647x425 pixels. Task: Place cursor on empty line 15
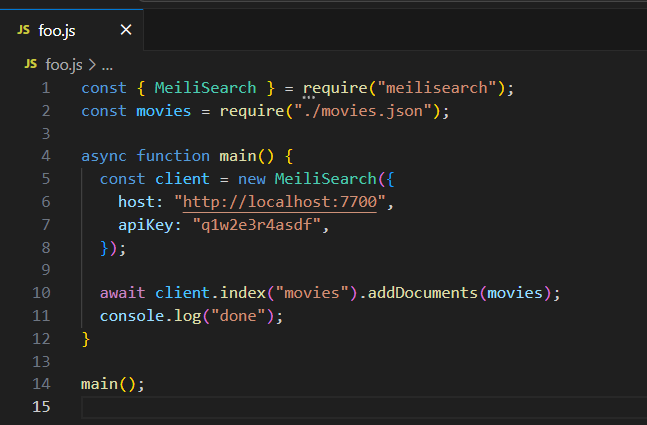click(x=300, y=407)
